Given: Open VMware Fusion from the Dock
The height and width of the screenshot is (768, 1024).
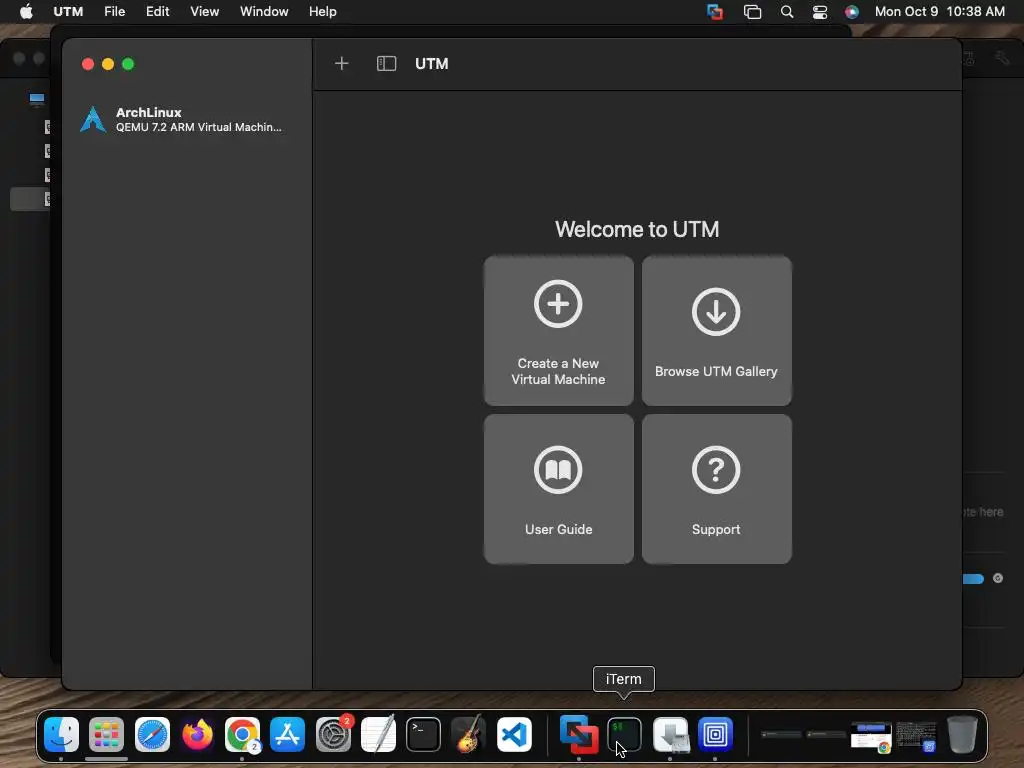Looking at the screenshot, I should click(x=579, y=735).
